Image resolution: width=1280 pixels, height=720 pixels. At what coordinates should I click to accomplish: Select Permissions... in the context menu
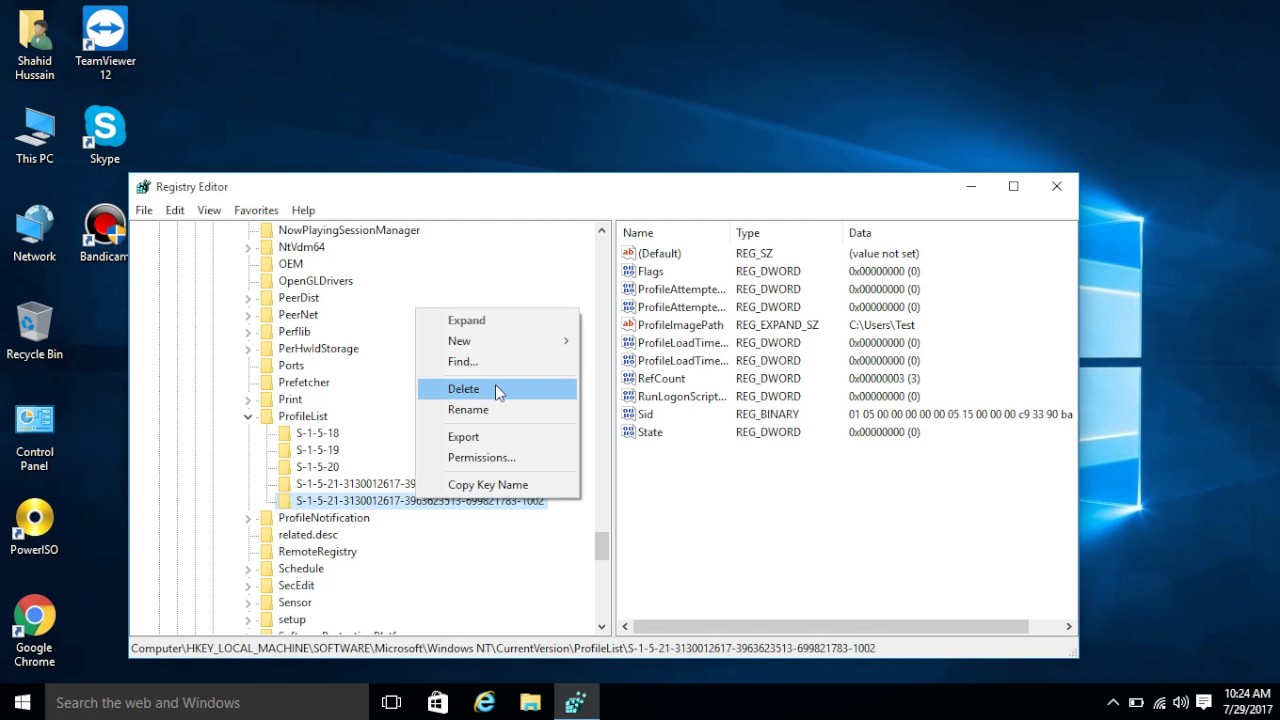point(482,458)
